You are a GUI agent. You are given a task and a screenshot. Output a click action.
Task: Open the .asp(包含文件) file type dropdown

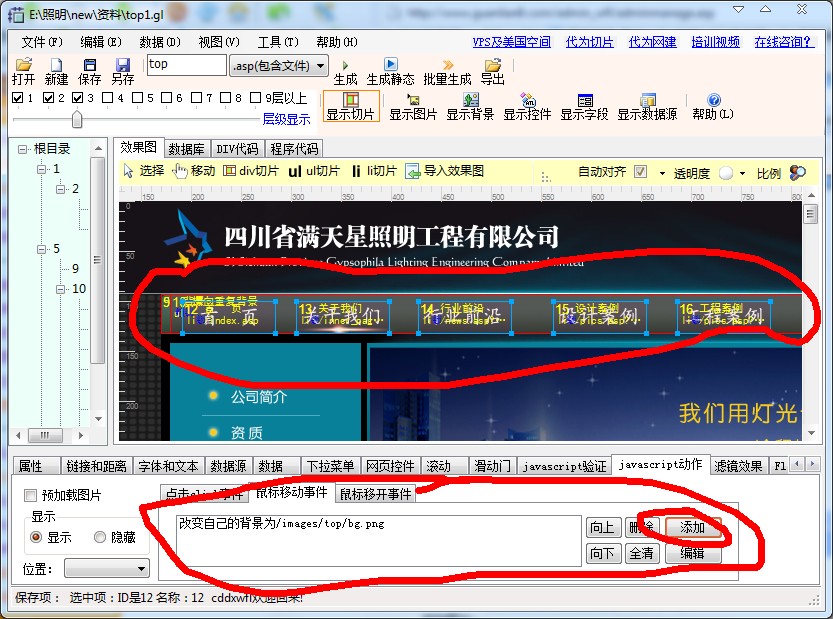pos(279,66)
